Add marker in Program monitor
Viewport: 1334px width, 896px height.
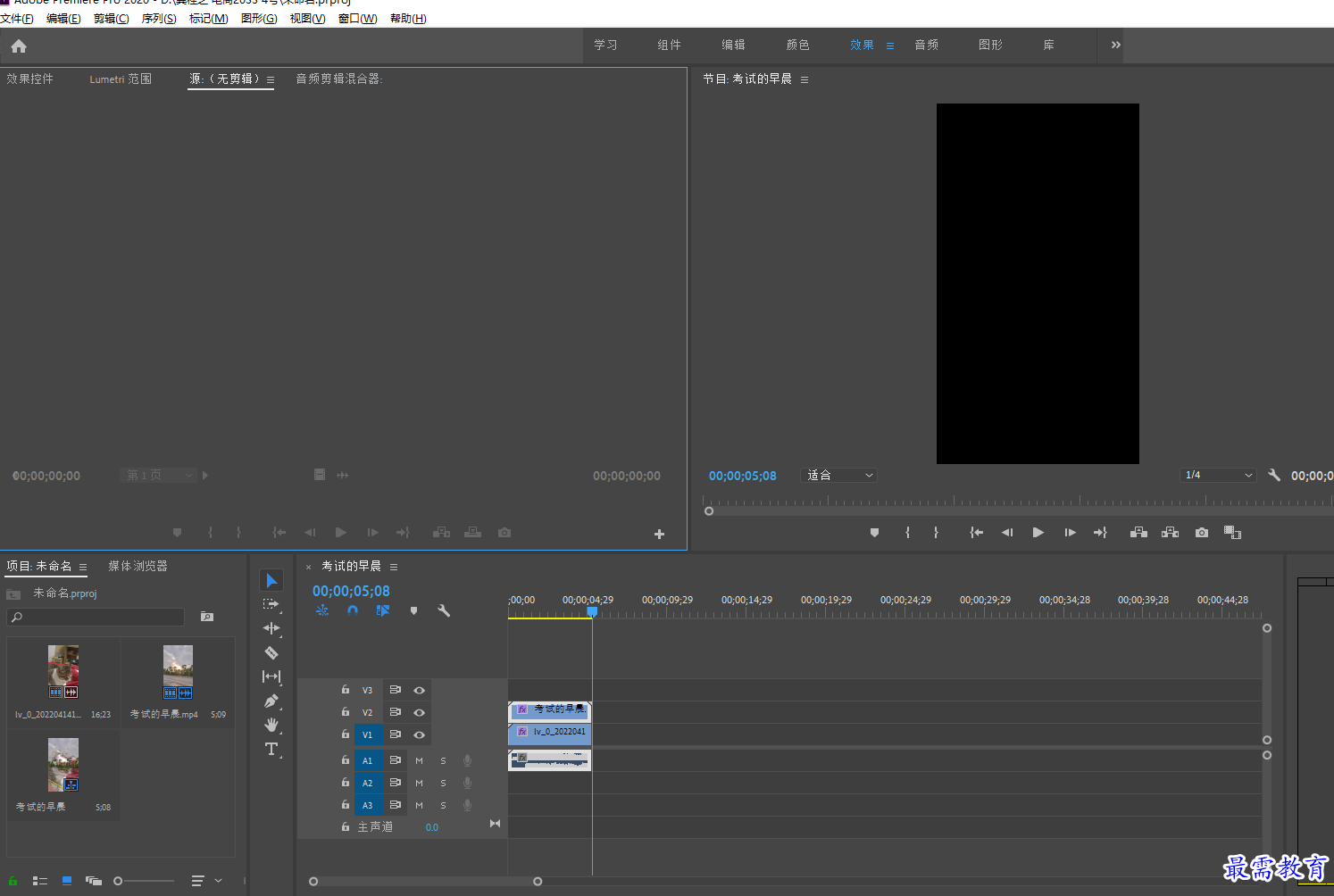click(874, 533)
